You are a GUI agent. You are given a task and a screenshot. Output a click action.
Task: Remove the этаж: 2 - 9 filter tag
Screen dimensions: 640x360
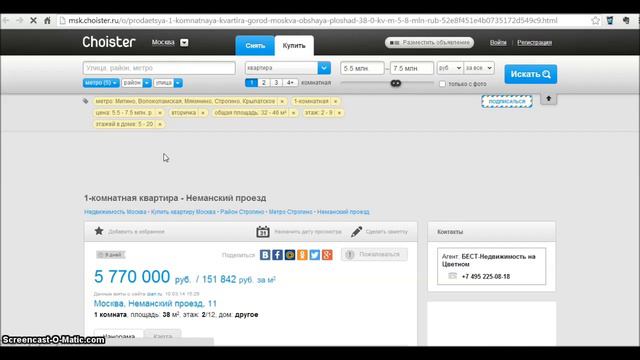(339, 113)
